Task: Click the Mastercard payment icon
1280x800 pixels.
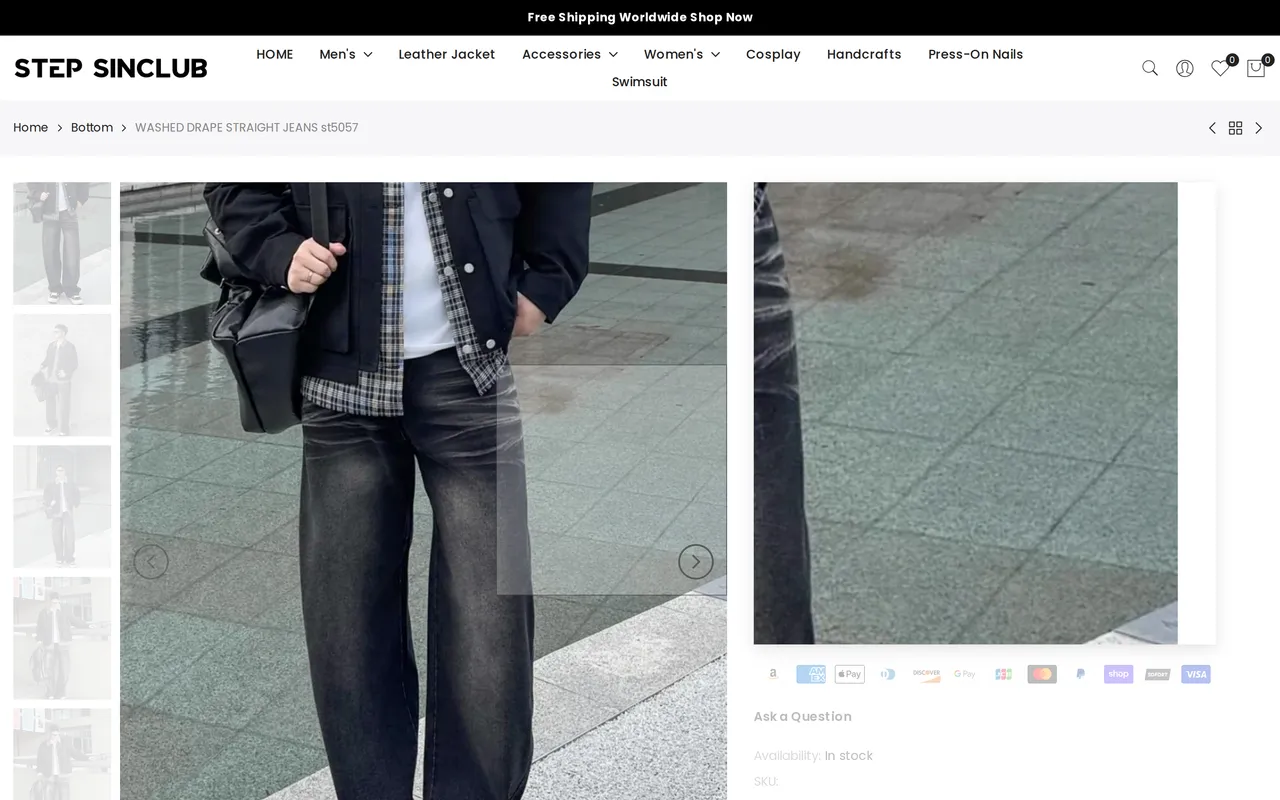Action: click(x=1042, y=674)
